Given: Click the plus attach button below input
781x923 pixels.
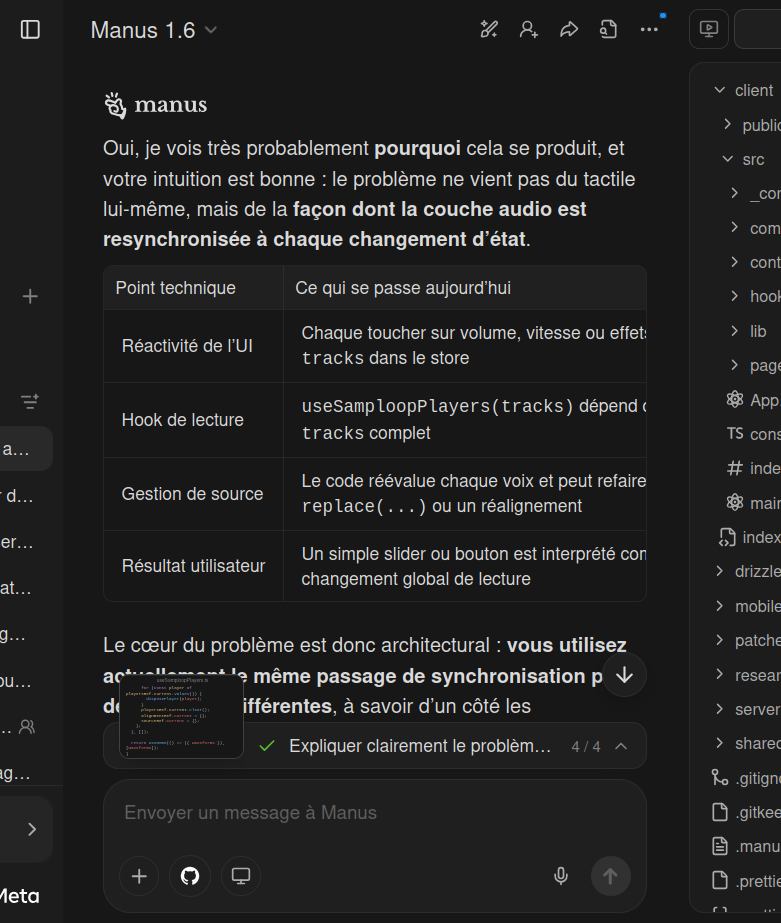Looking at the screenshot, I should (139, 876).
